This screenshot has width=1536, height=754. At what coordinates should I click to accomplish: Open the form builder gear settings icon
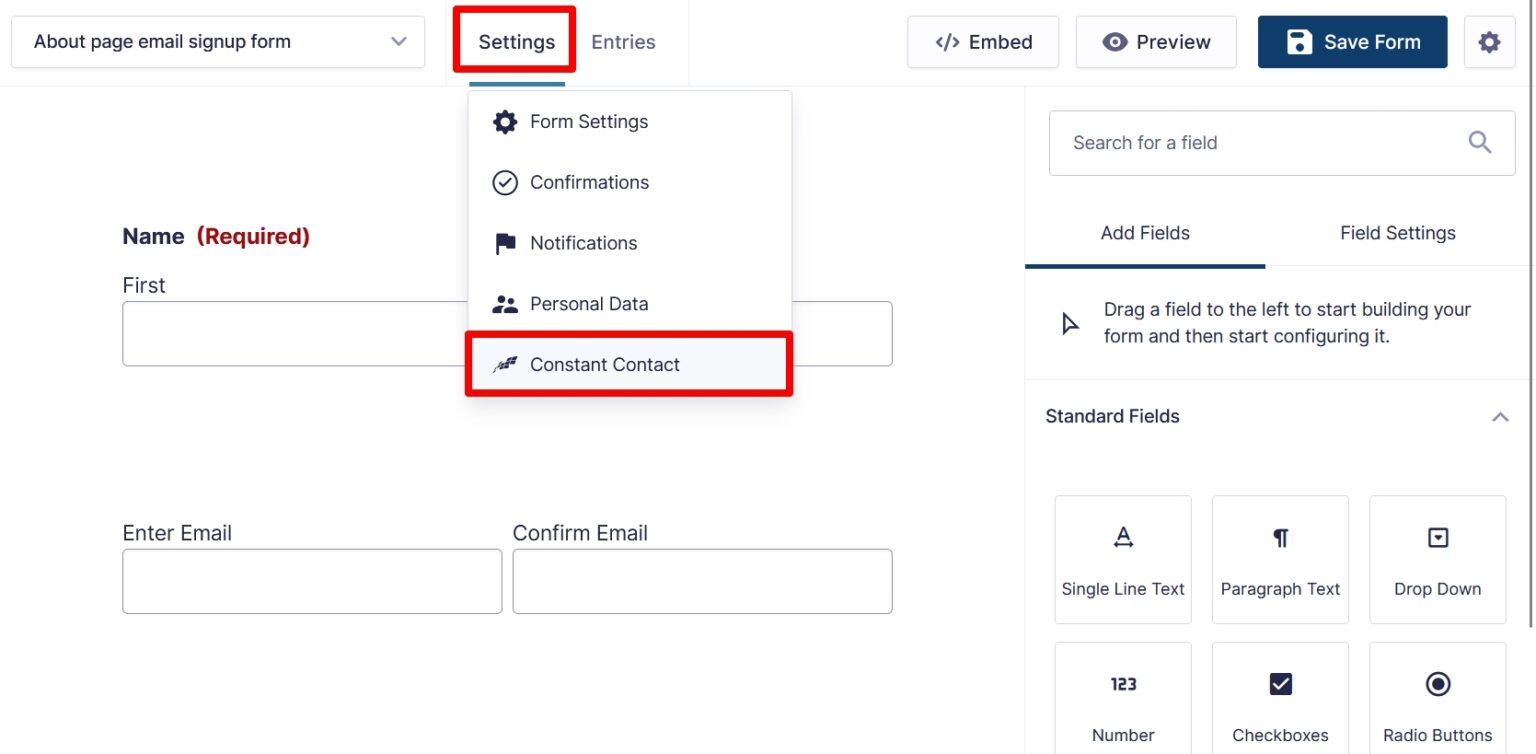click(x=1489, y=41)
